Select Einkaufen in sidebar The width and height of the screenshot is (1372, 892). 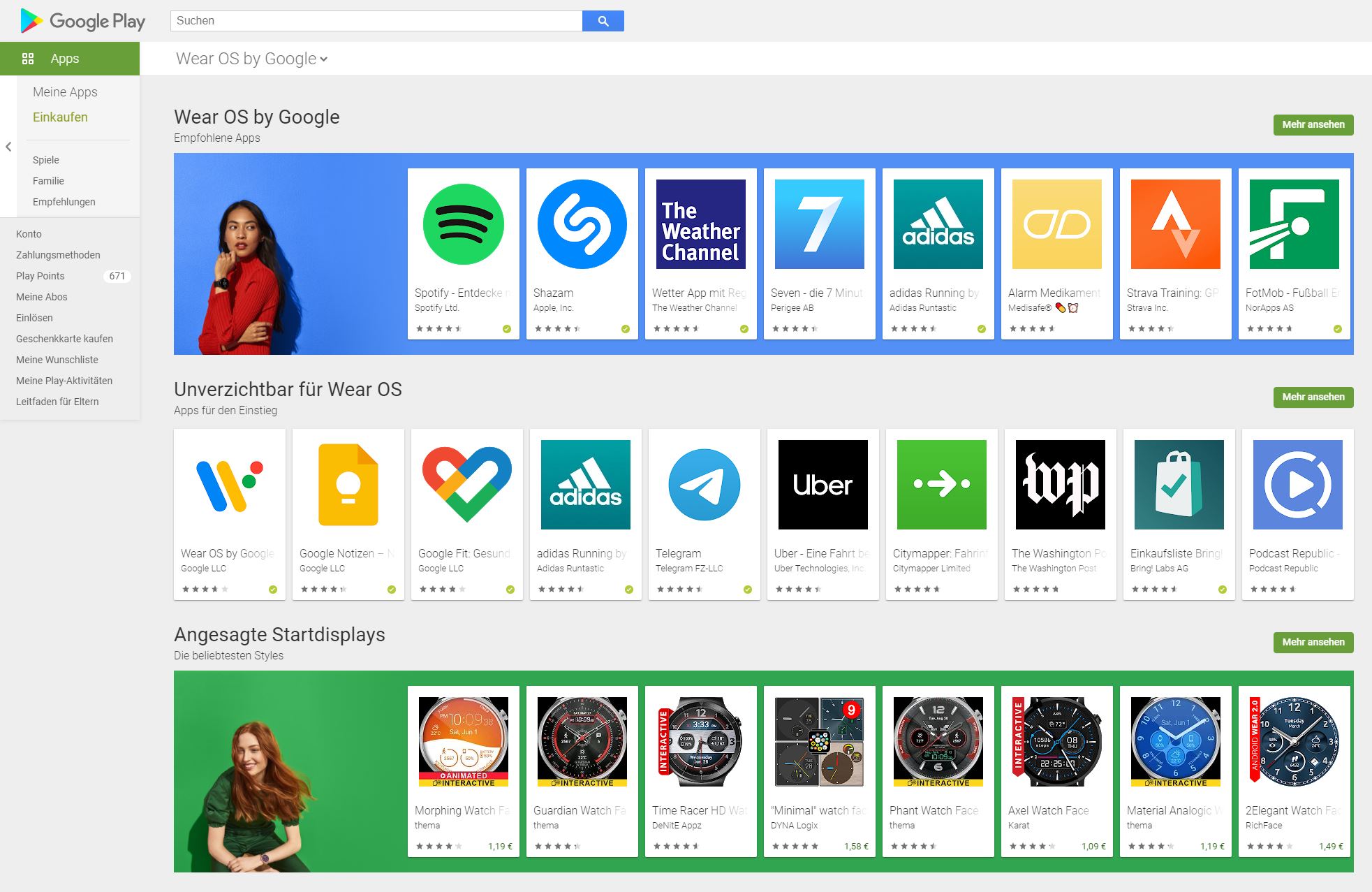[x=60, y=117]
